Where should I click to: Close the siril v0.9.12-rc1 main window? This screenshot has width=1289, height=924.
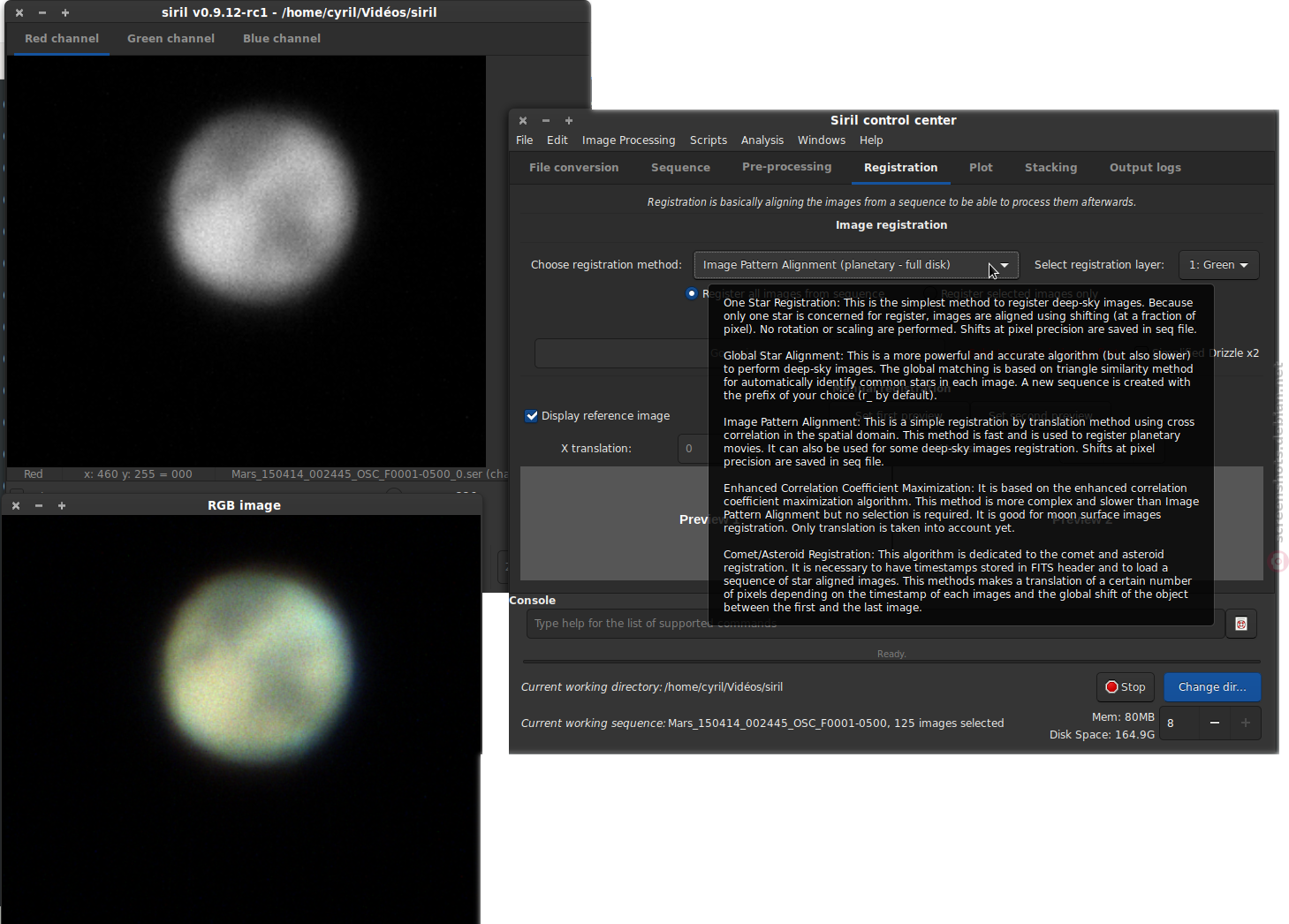(x=19, y=13)
